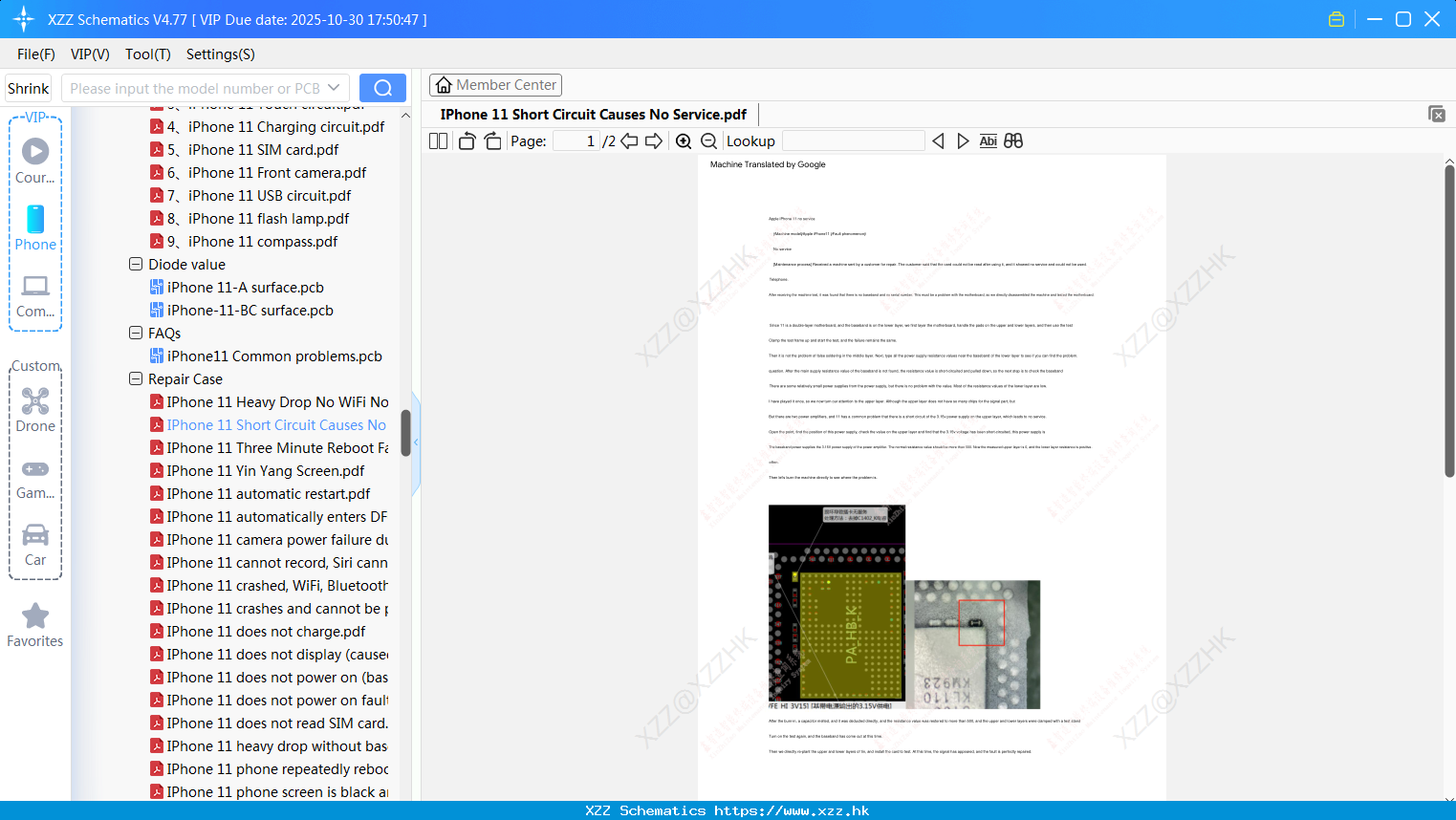Viewport: 1456px width, 820px height.
Task: Open the Courses sidebar icon
Action: point(35,151)
